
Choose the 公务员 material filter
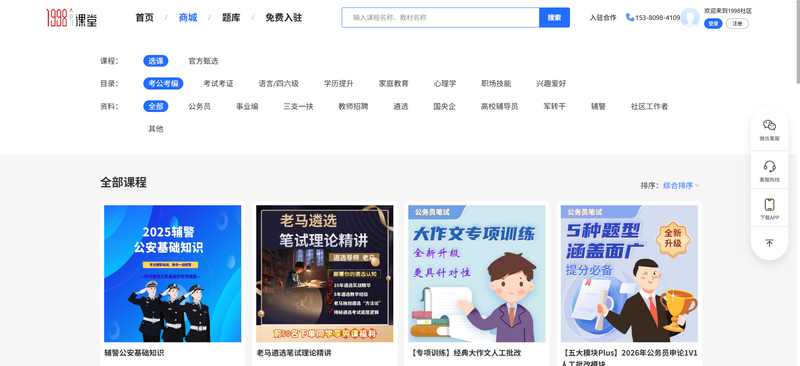[x=199, y=106]
